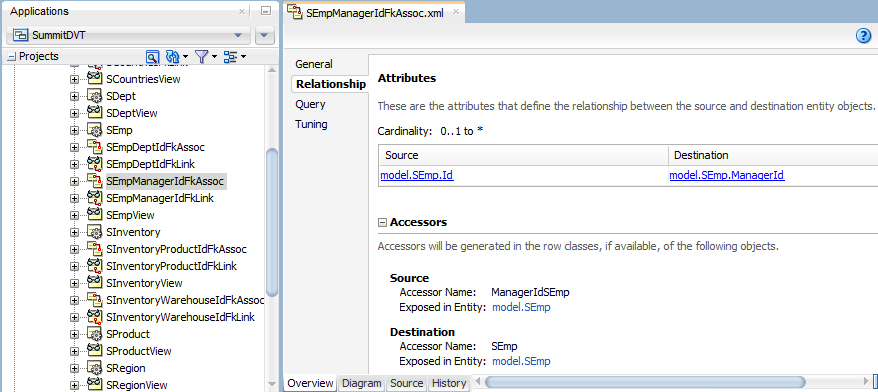This screenshot has height=392, width=878.
Task: Click the SRegionView view object icon
Action: click(94, 385)
